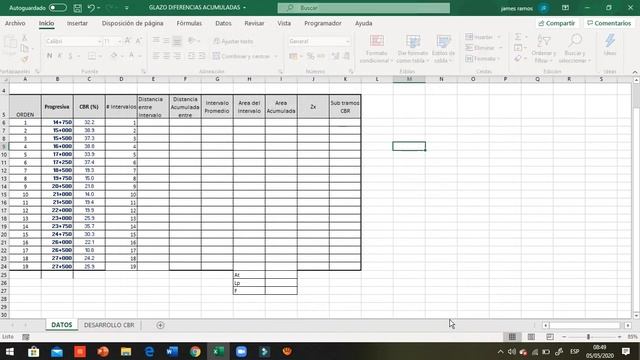
Task: Switch to Page Break Preview in status bar
Action: (x=550, y=337)
